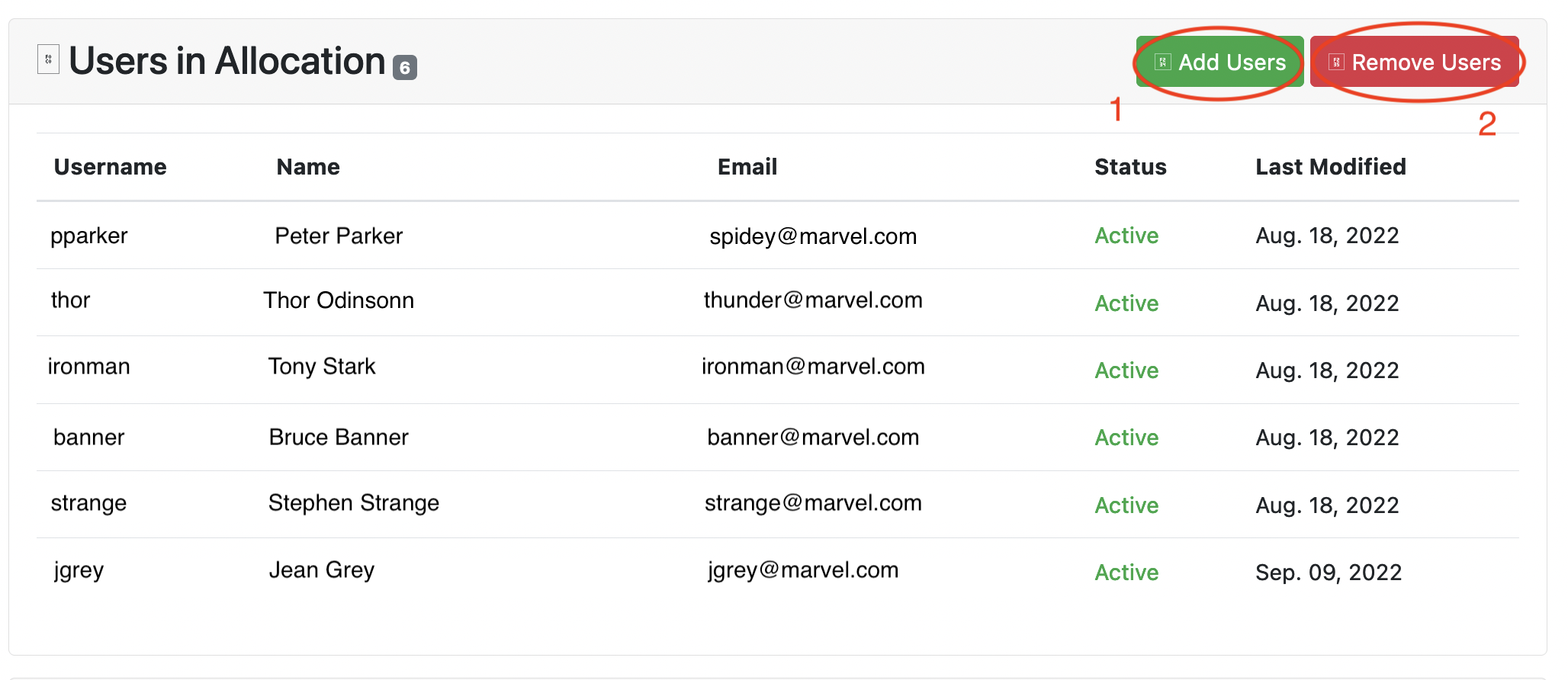Click the Active status for banner
Image resolution: width=1568 pixels, height=680 pixels.
(x=1126, y=438)
